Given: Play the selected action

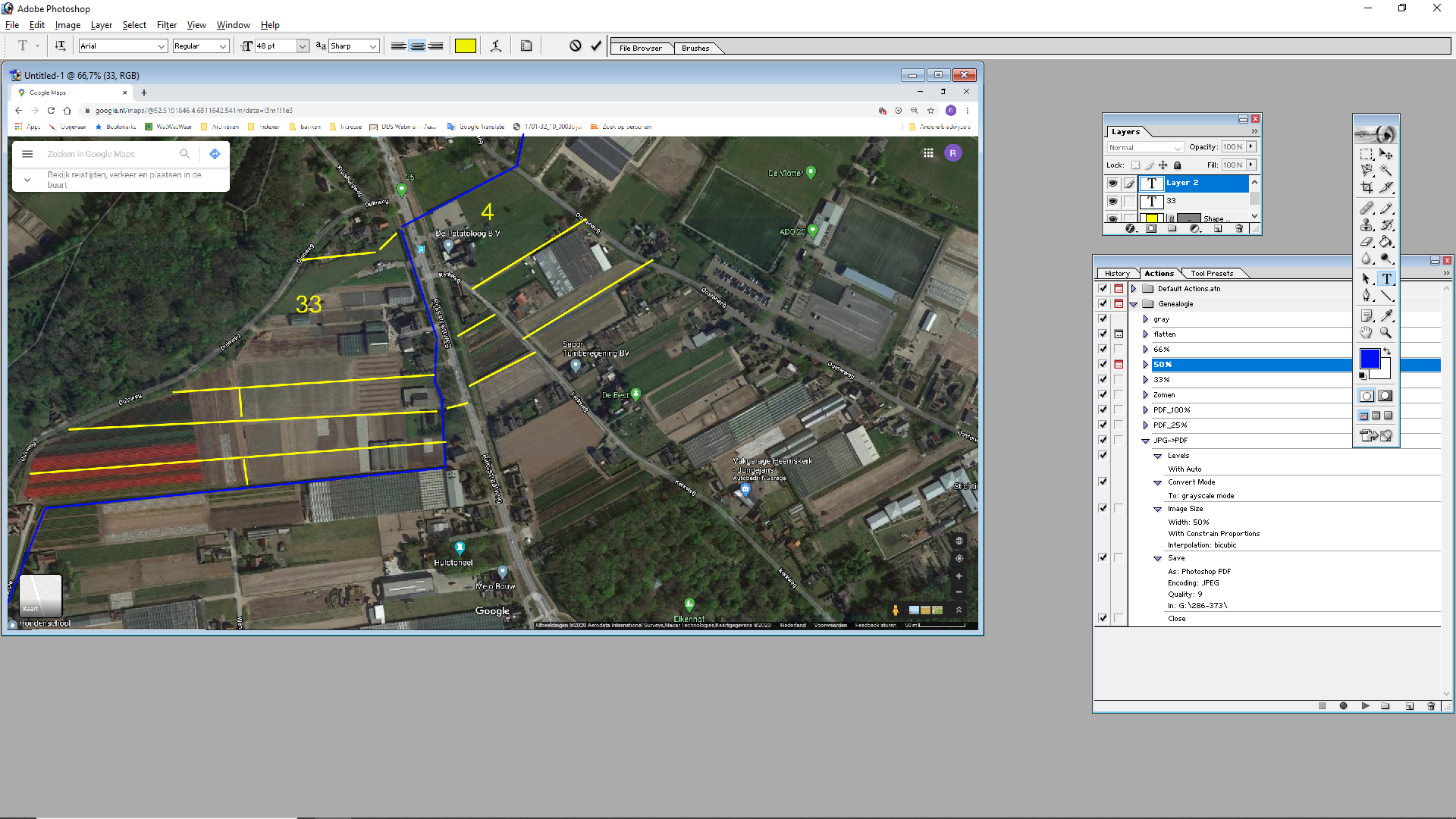Looking at the screenshot, I should pyautogui.click(x=1366, y=706).
